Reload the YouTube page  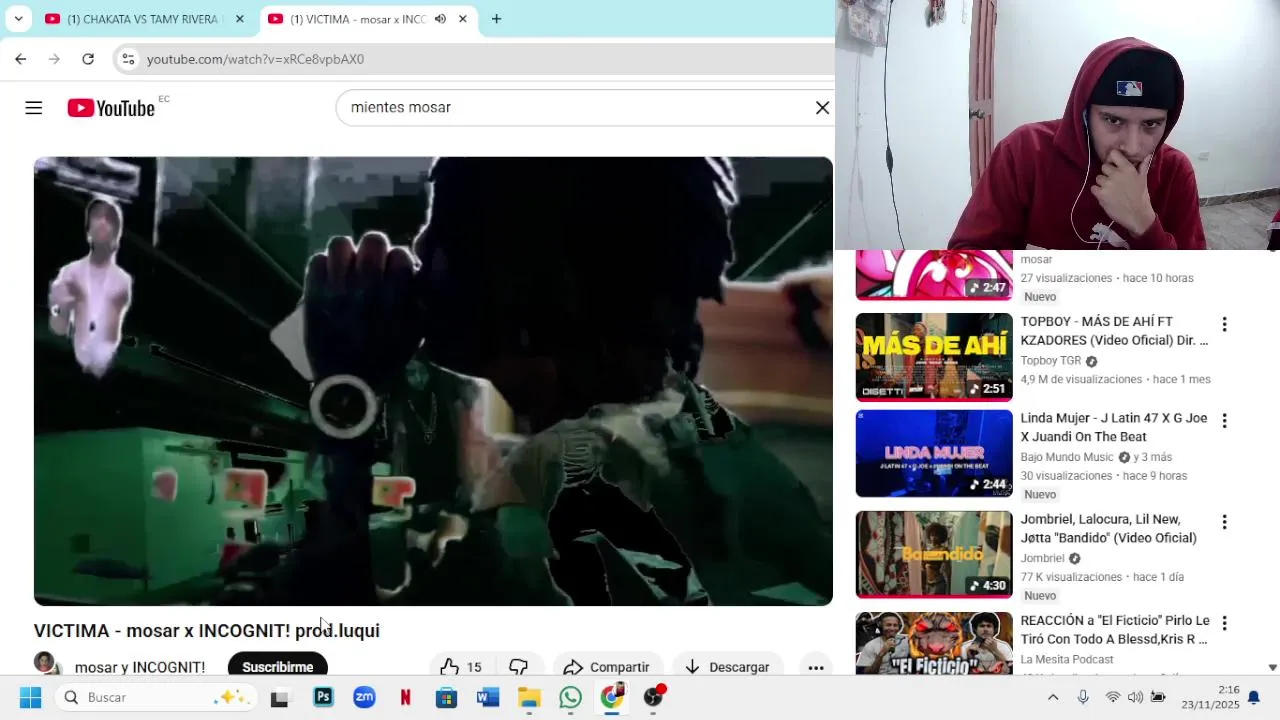coord(88,59)
